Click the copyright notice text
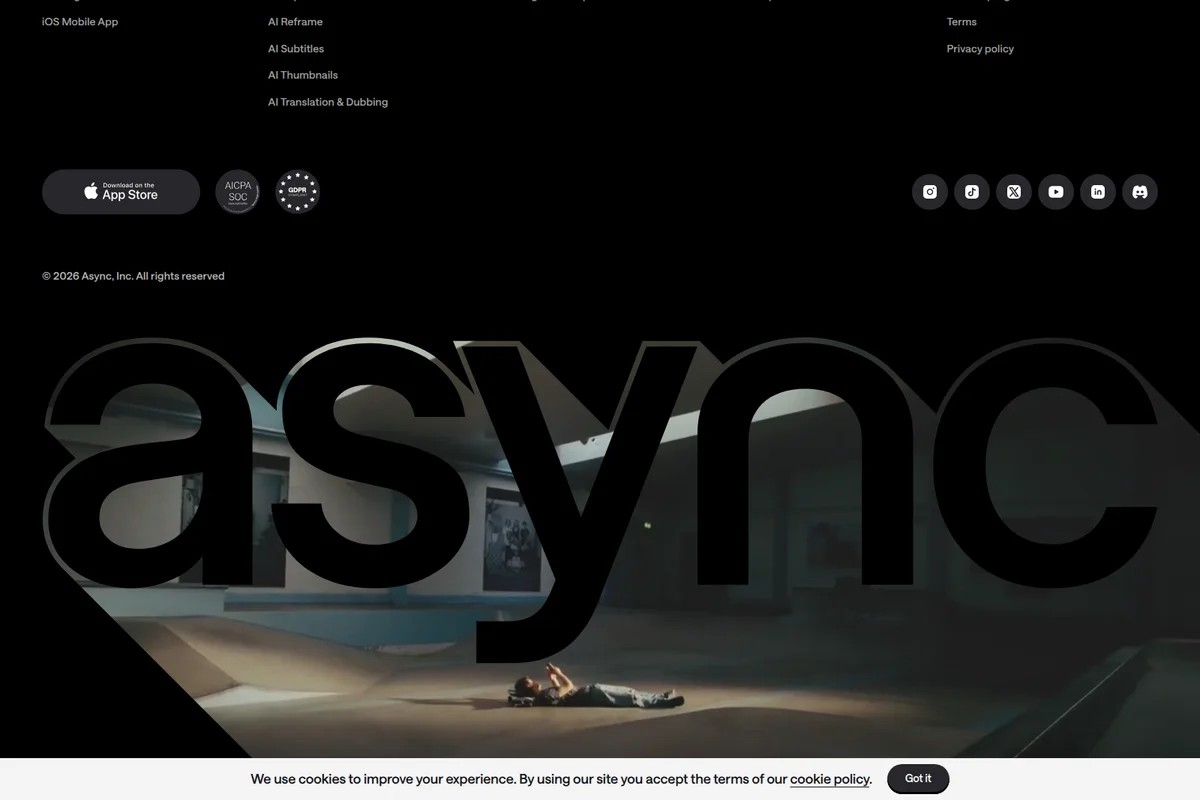Image resolution: width=1200 pixels, height=800 pixels. click(132, 275)
